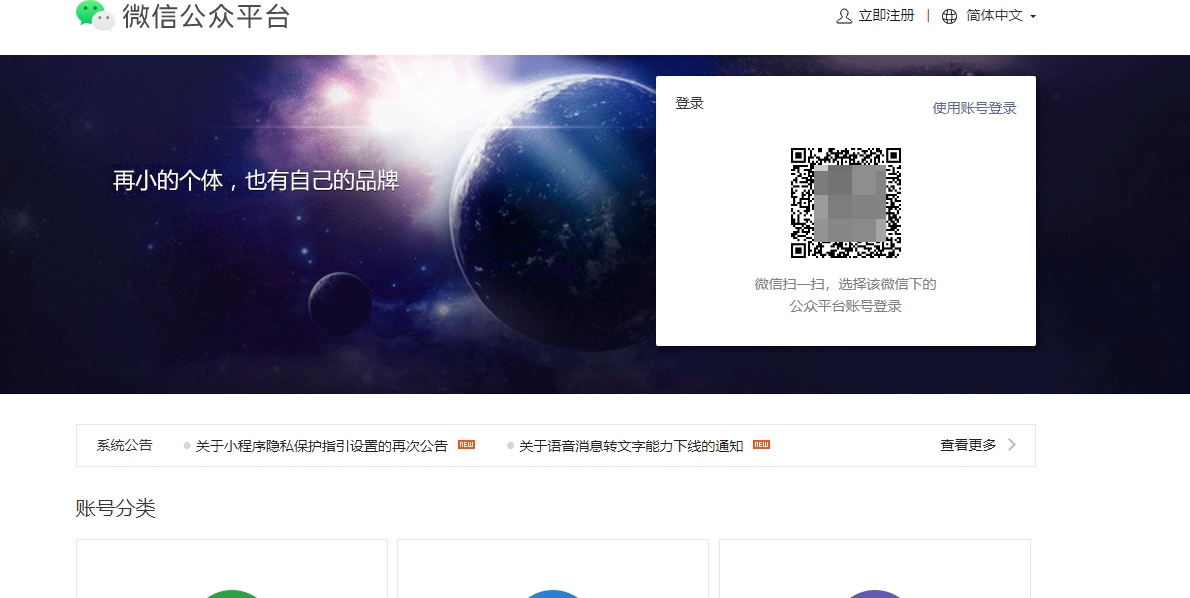The image size is (1190, 598).
Task: Click the user silhouette icon beside 立即注册
Action: click(x=844, y=16)
